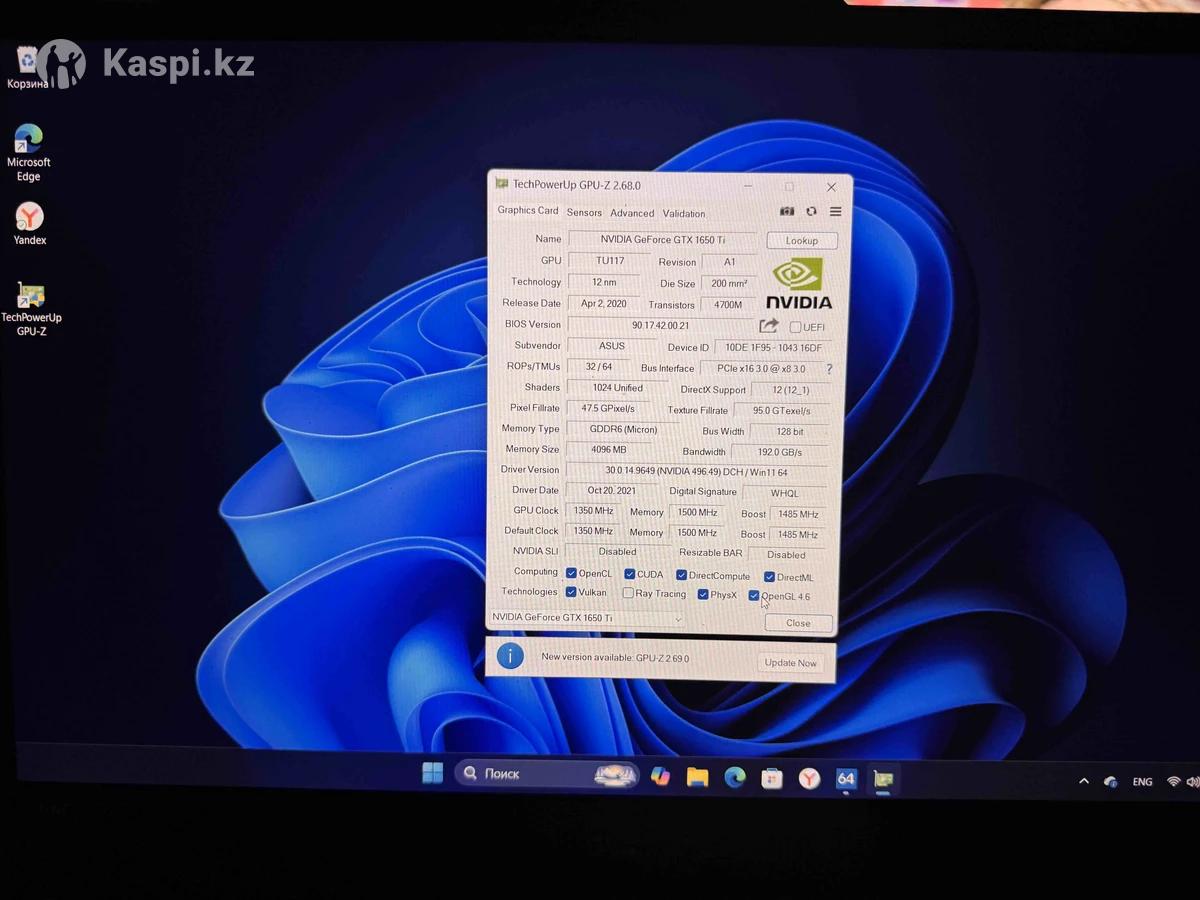The width and height of the screenshot is (1200, 900).
Task: Toggle the Ray Tracing checkbox
Action: tap(628, 593)
